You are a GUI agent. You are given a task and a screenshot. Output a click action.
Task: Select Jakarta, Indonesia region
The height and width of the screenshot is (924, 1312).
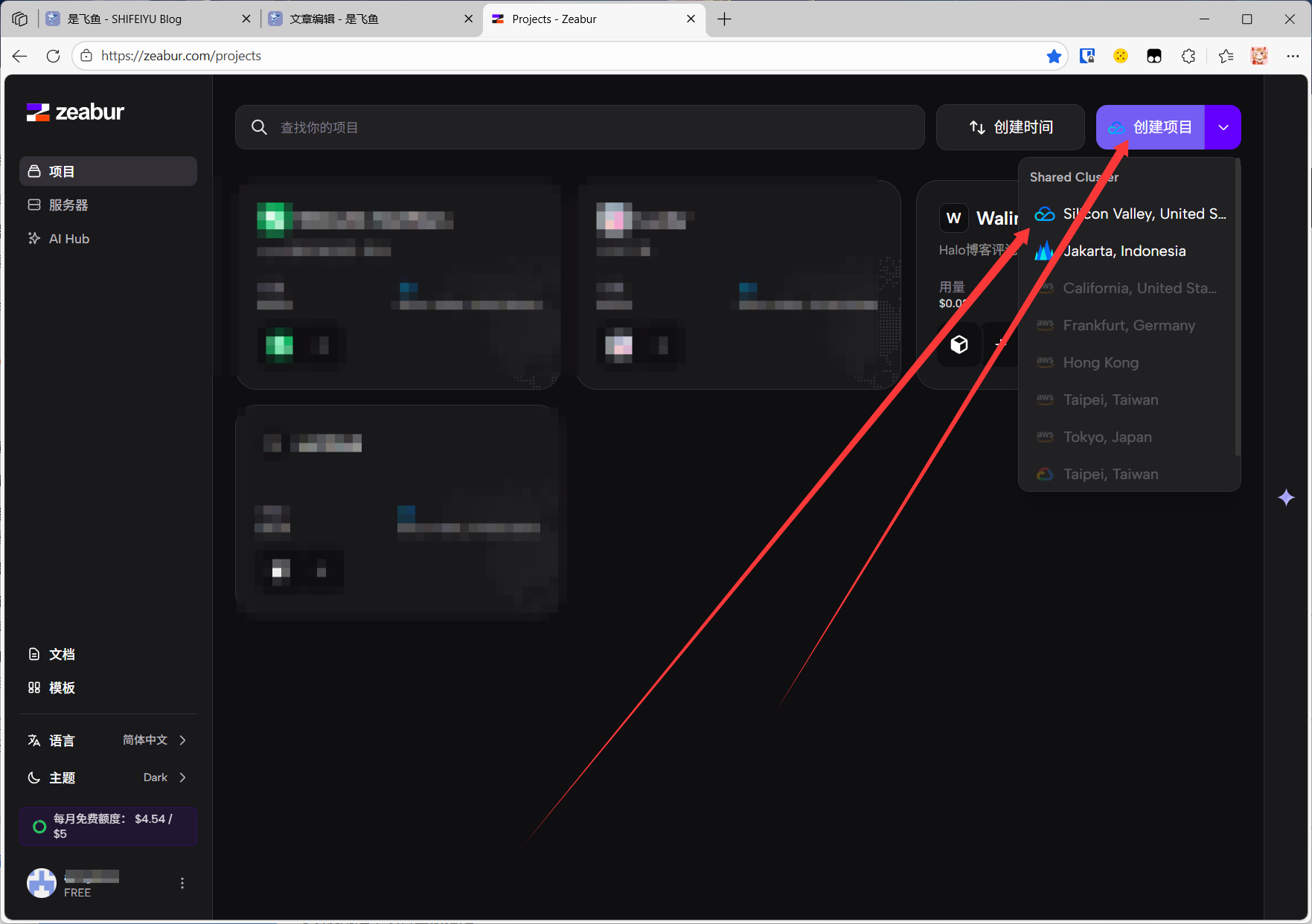(x=1124, y=251)
